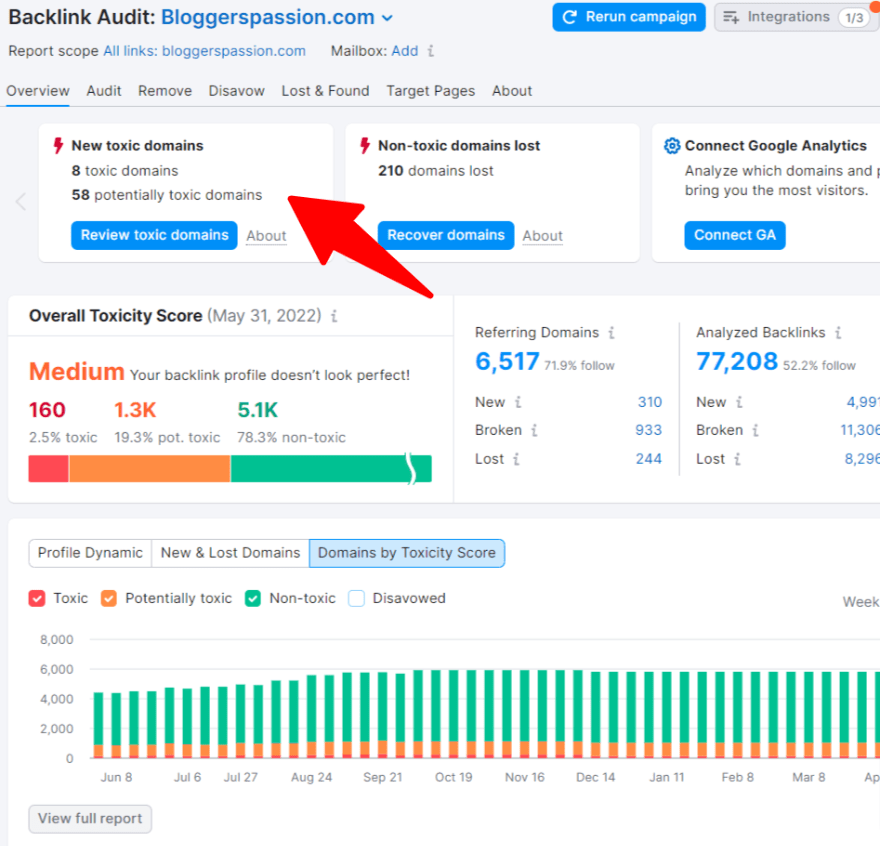Click the gear icon beside Connect Google Analytics

[x=672, y=145]
